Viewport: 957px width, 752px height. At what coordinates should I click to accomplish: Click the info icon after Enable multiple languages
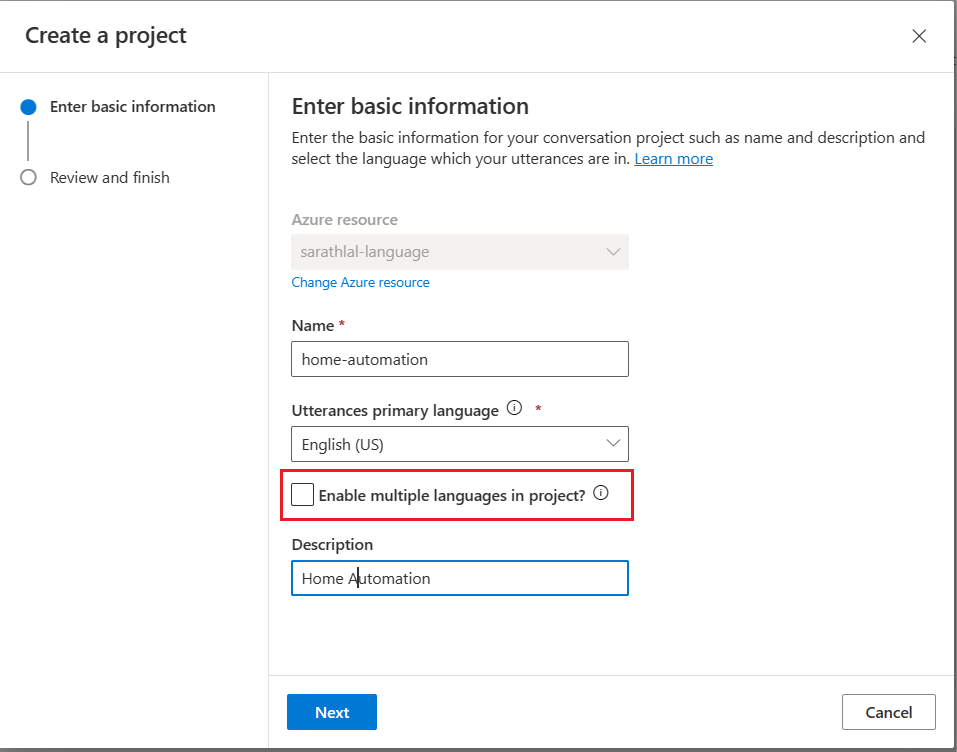[x=601, y=492]
